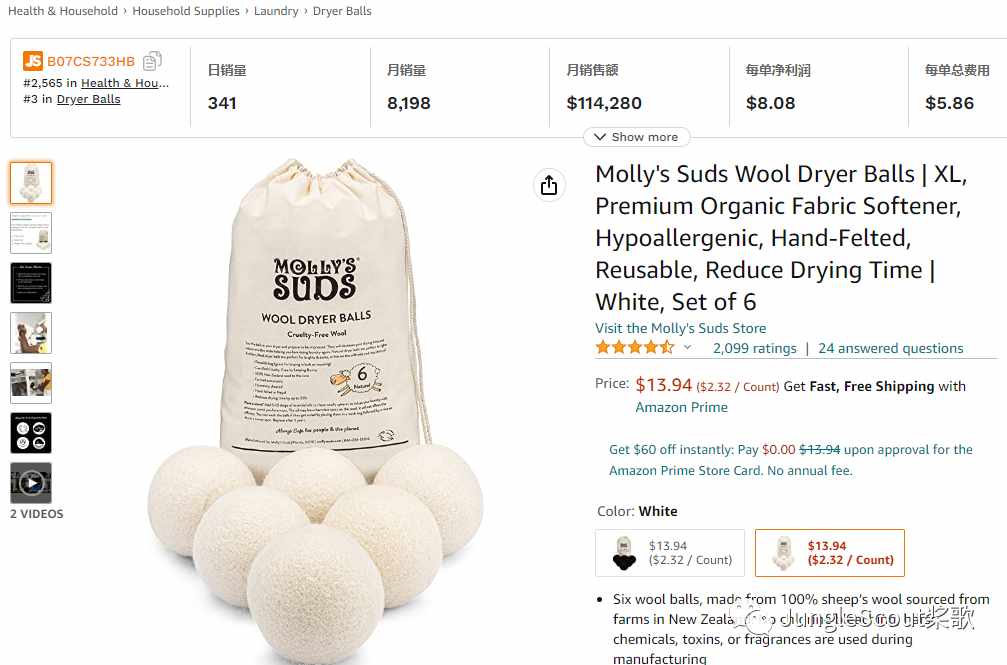
Task: Open the 2,099 ratings link
Action: [x=754, y=348]
